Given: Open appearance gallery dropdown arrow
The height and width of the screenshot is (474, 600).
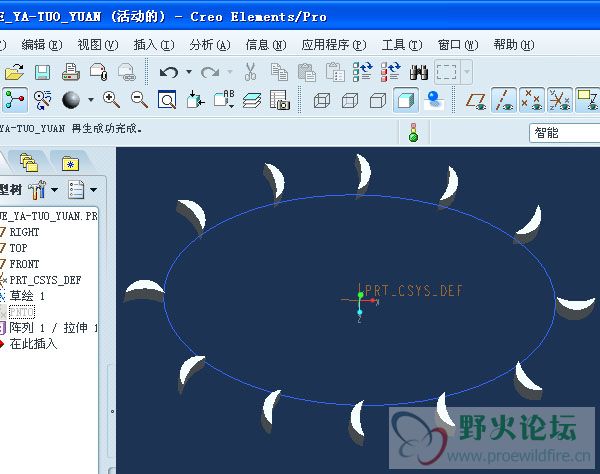Looking at the screenshot, I should [91, 100].
